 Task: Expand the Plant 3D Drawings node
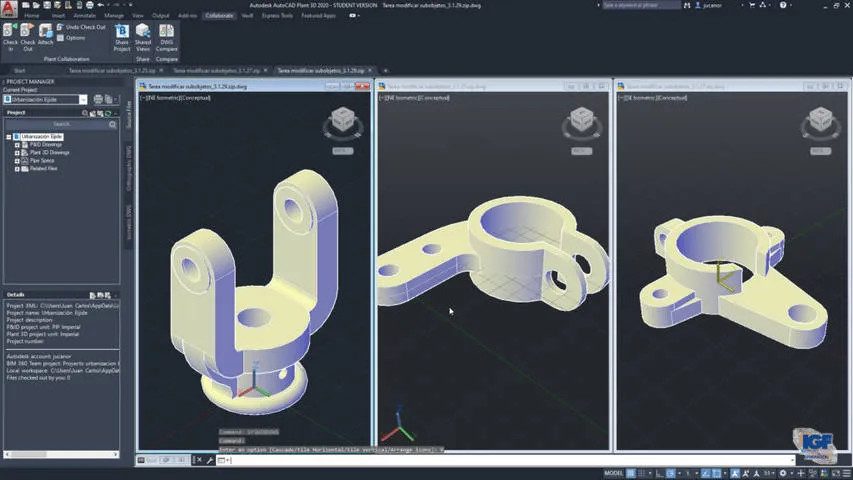[17, 153]
